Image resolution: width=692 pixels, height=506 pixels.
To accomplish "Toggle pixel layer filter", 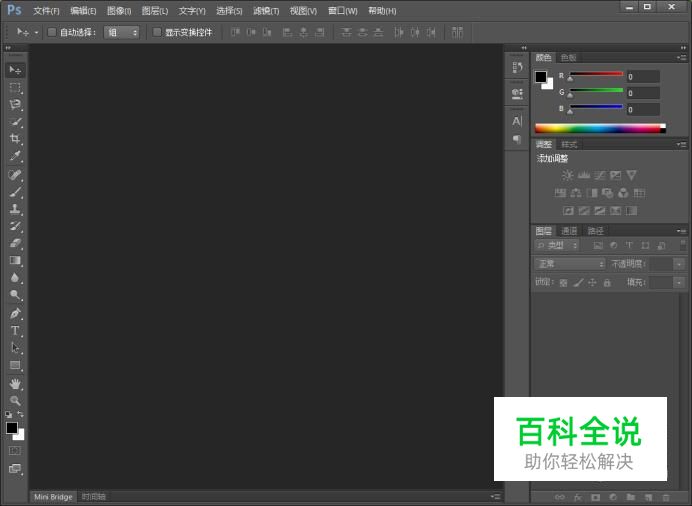I will (598, 246).
